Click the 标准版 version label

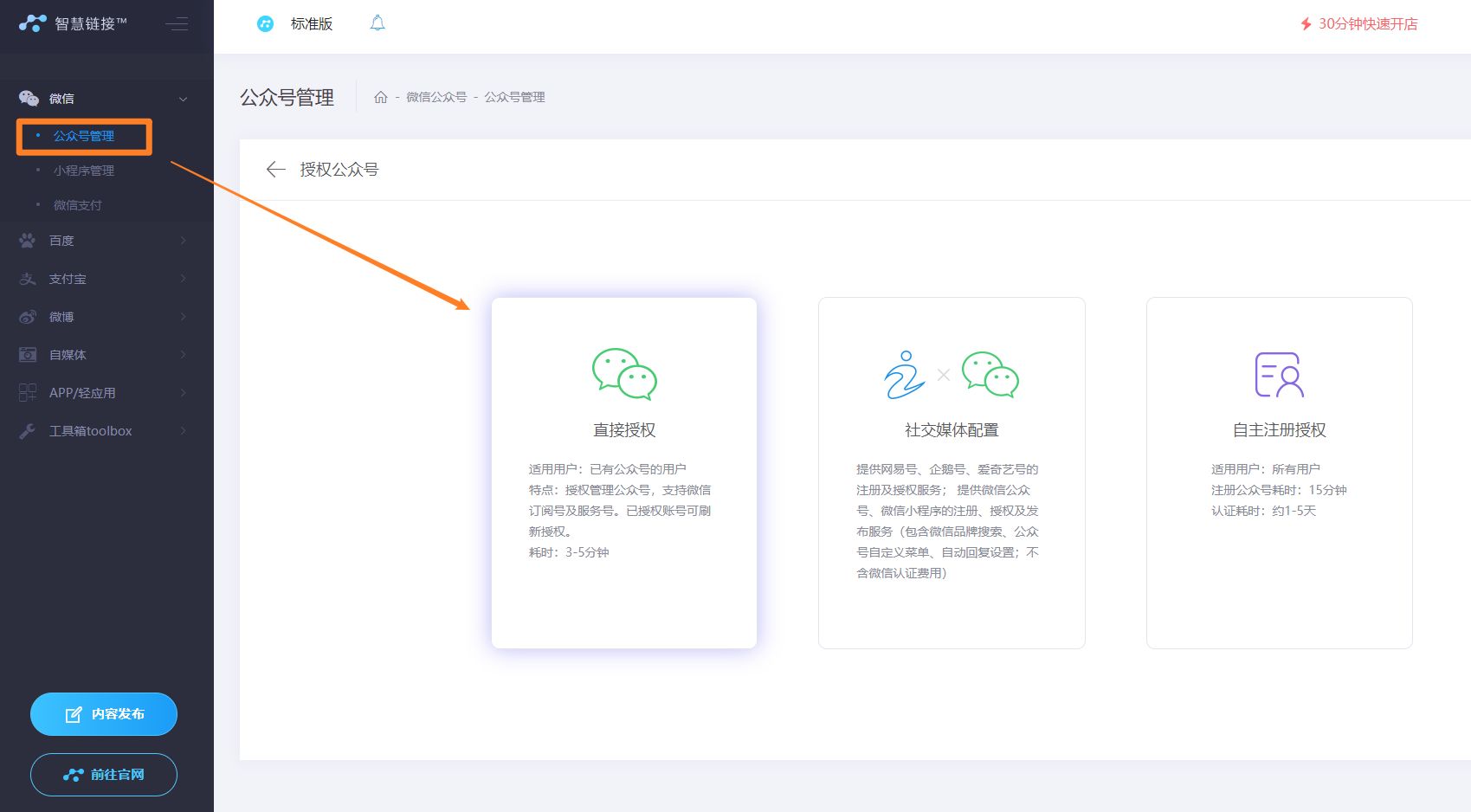click(x=312, y=24)
